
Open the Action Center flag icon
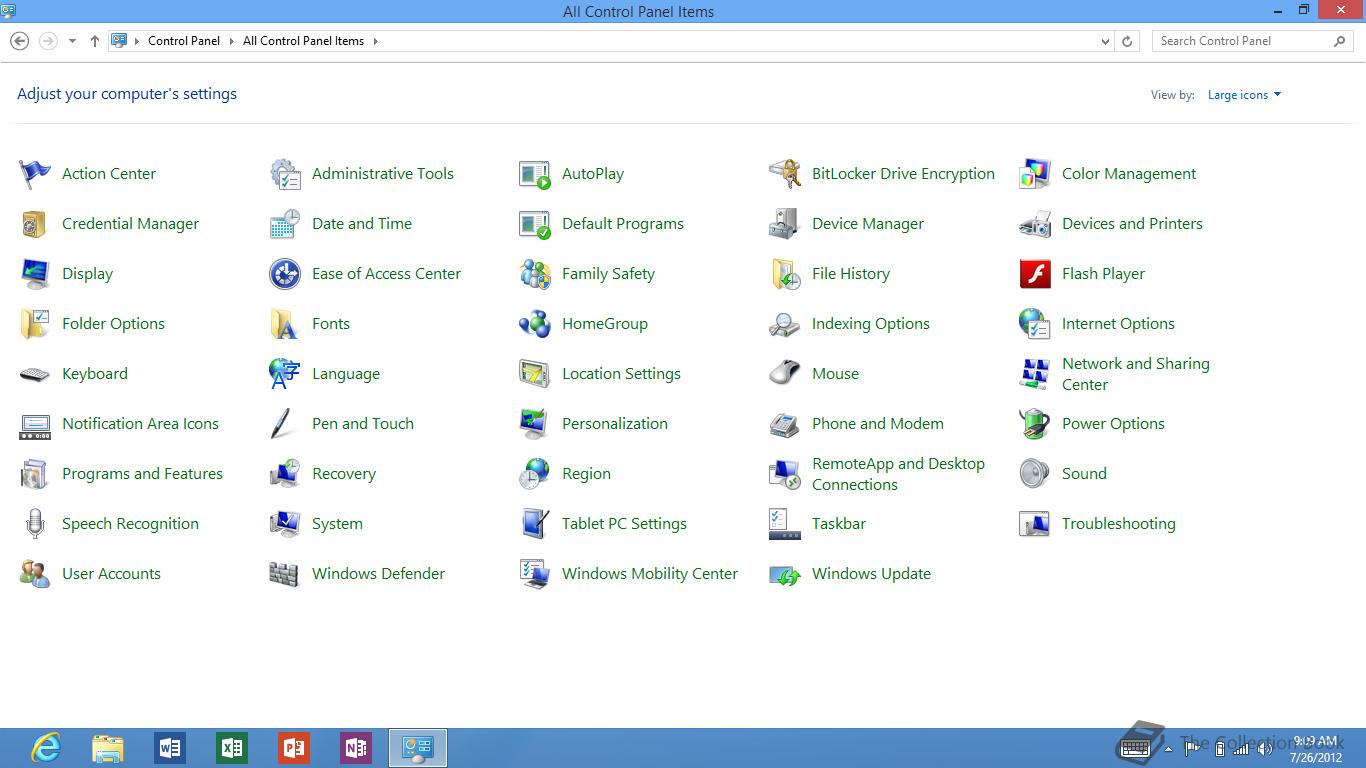click(35, 174)
